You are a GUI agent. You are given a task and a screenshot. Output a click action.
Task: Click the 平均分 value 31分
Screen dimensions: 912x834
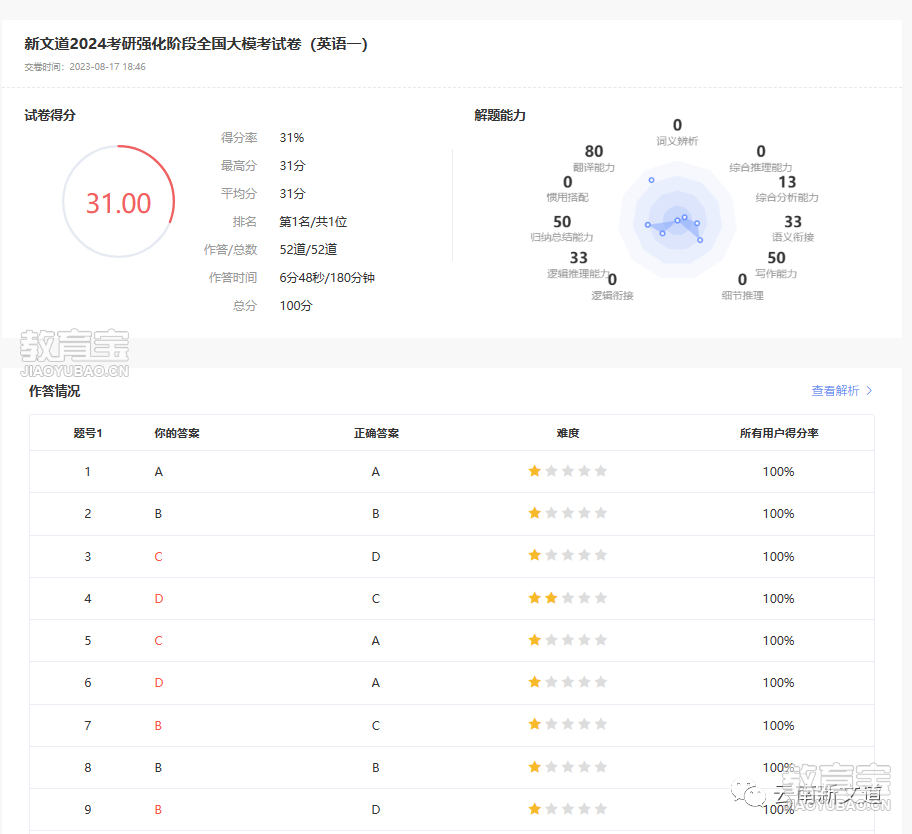[293, 194]
